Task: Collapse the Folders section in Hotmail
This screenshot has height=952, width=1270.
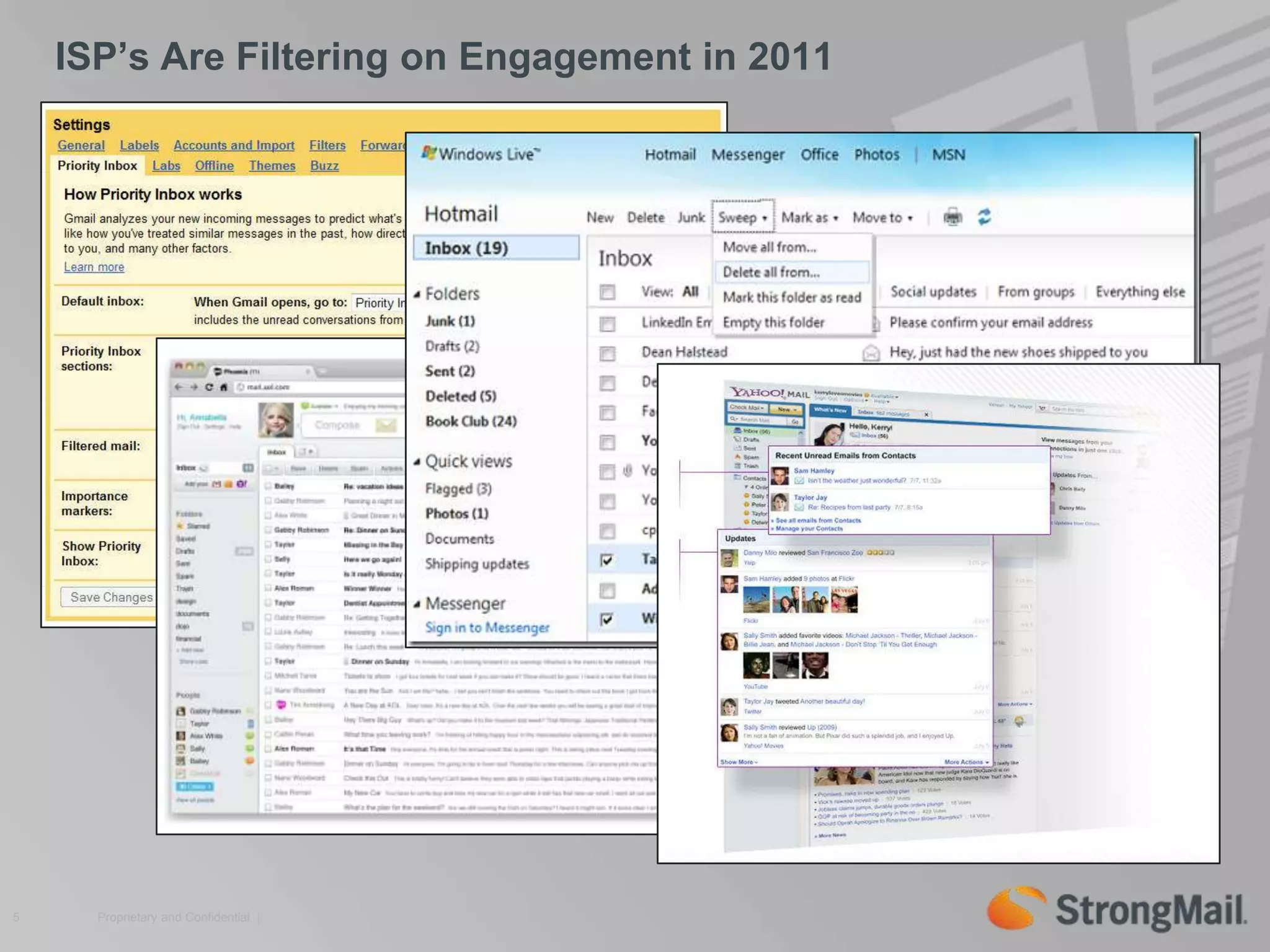Action: coord(417,294)
